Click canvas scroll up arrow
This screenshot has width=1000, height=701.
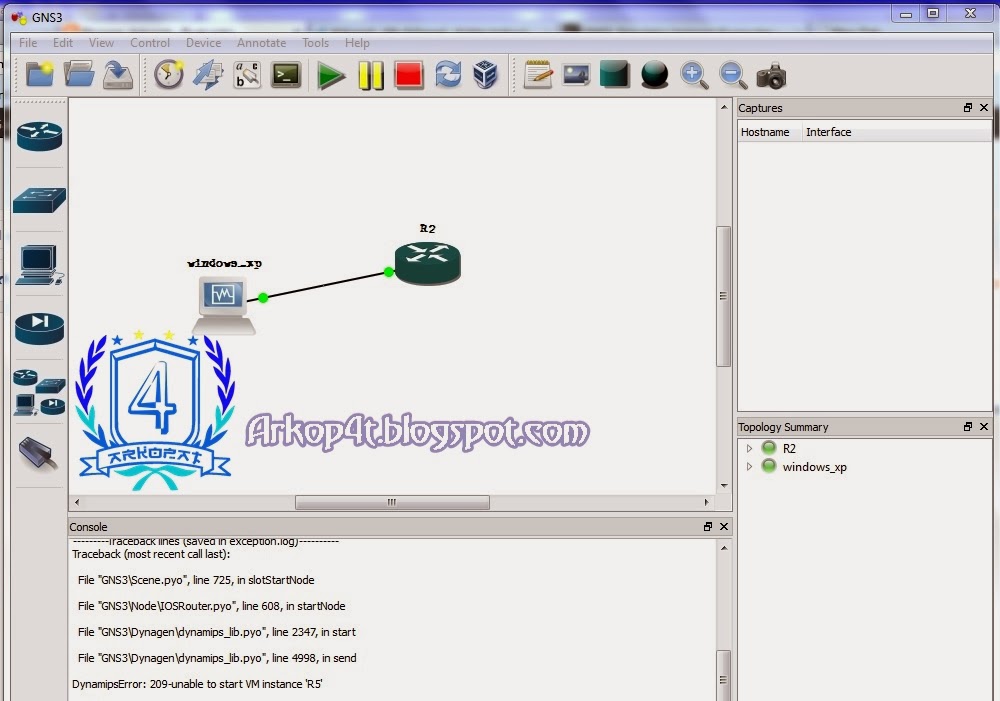pos(724,107)
